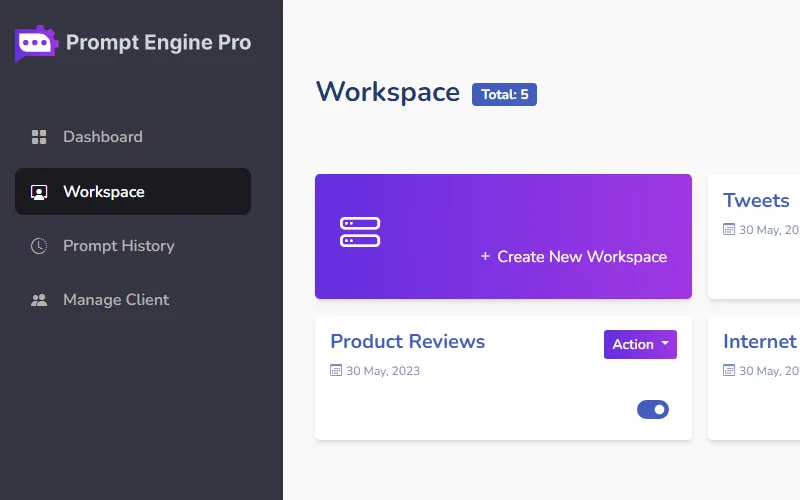This screenshot has height=500, width=800.
Task: Click the Dashboard grid icon
Action: (x=39, y=137)
